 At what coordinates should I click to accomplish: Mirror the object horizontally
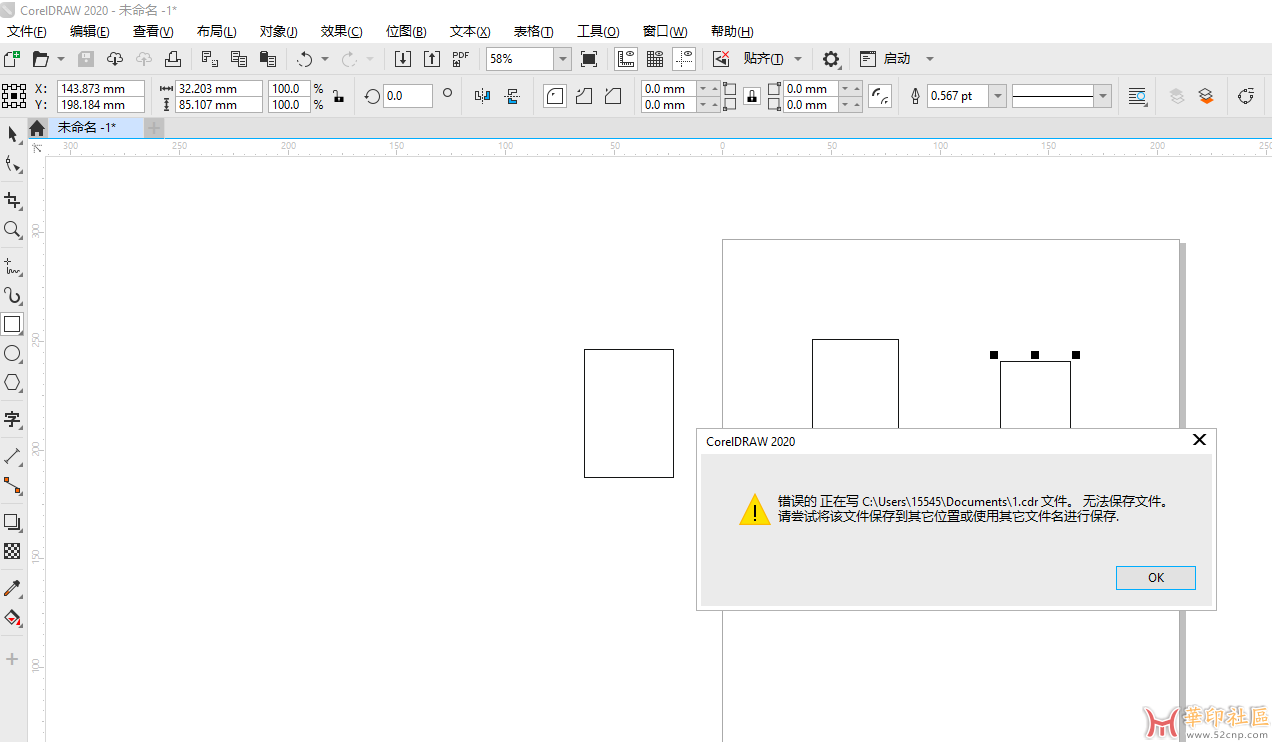(x=483, y=96)
